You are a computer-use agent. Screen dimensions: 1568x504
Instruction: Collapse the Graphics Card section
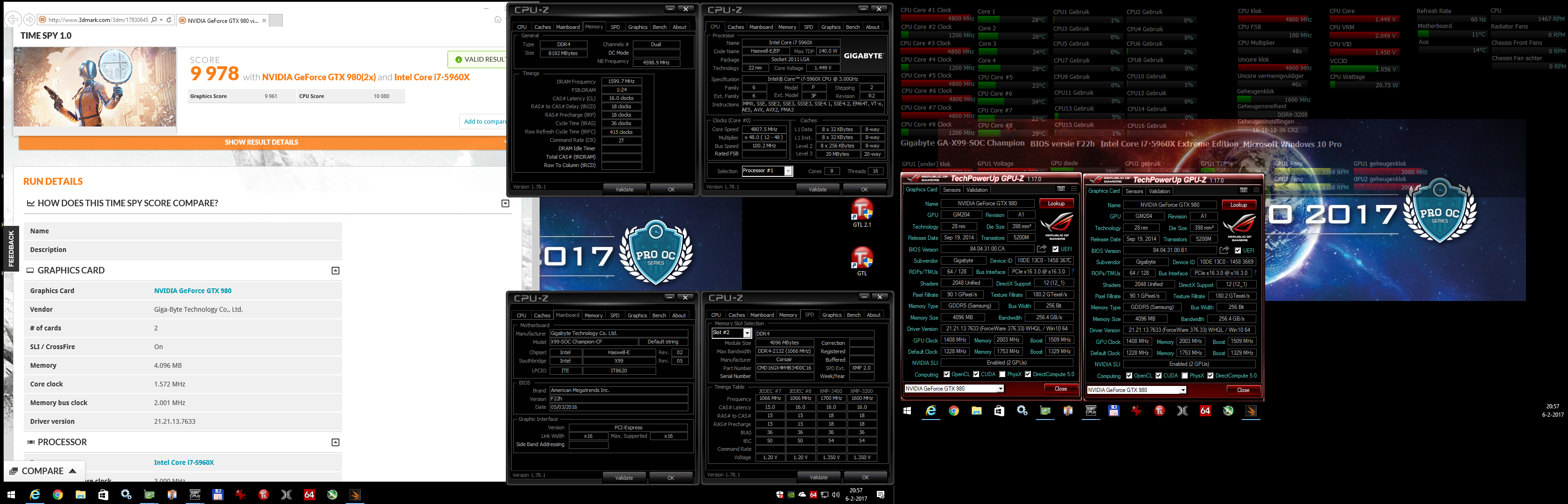coord(336,270)
